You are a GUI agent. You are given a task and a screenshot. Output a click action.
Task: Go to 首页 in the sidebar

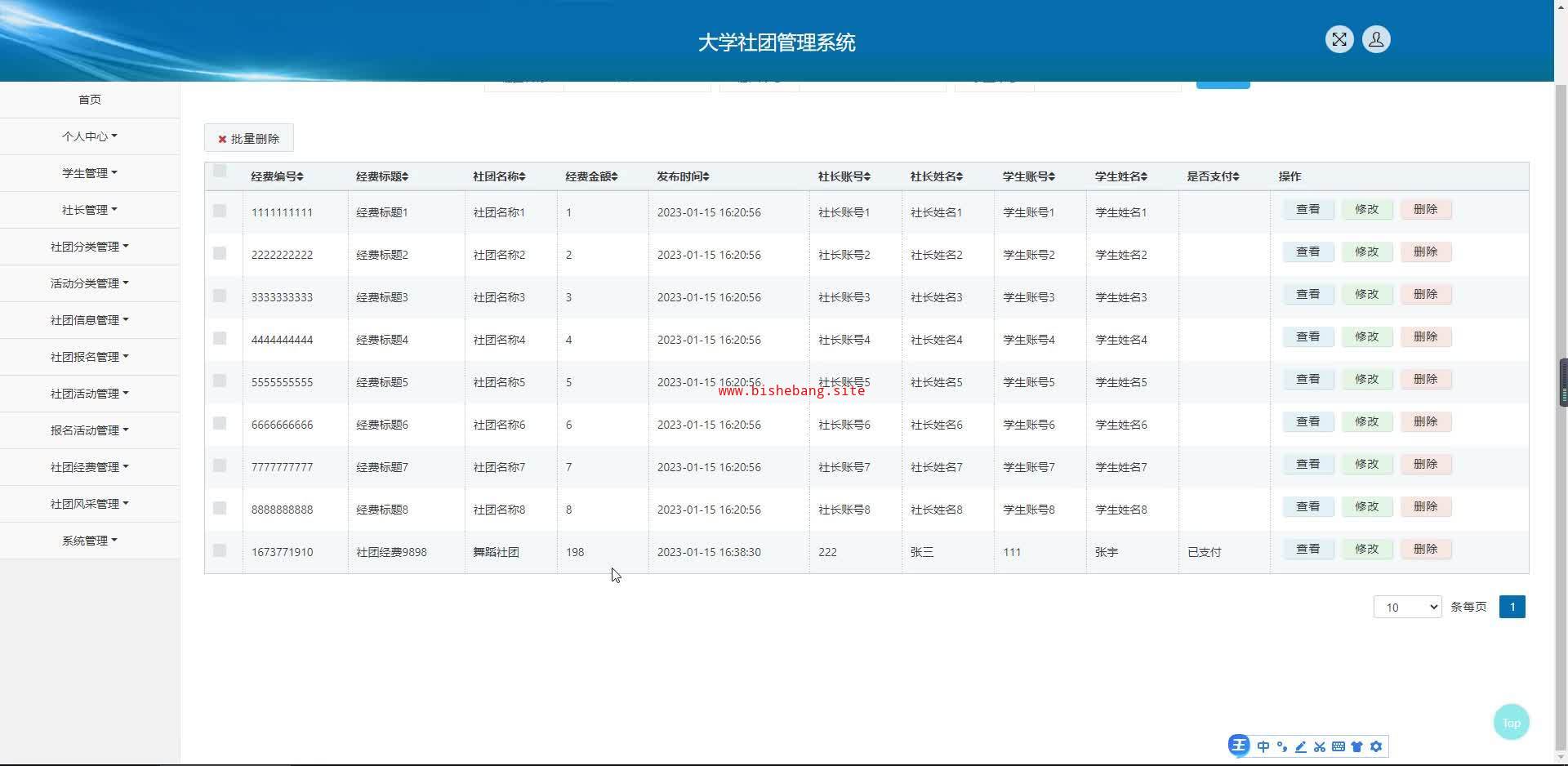[90, 100]
